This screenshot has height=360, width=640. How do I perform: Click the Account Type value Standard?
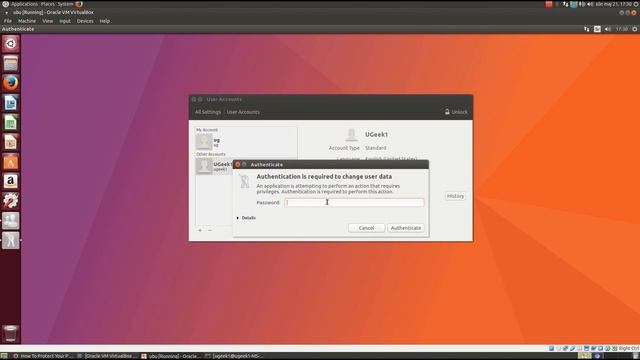pos(376,148)
